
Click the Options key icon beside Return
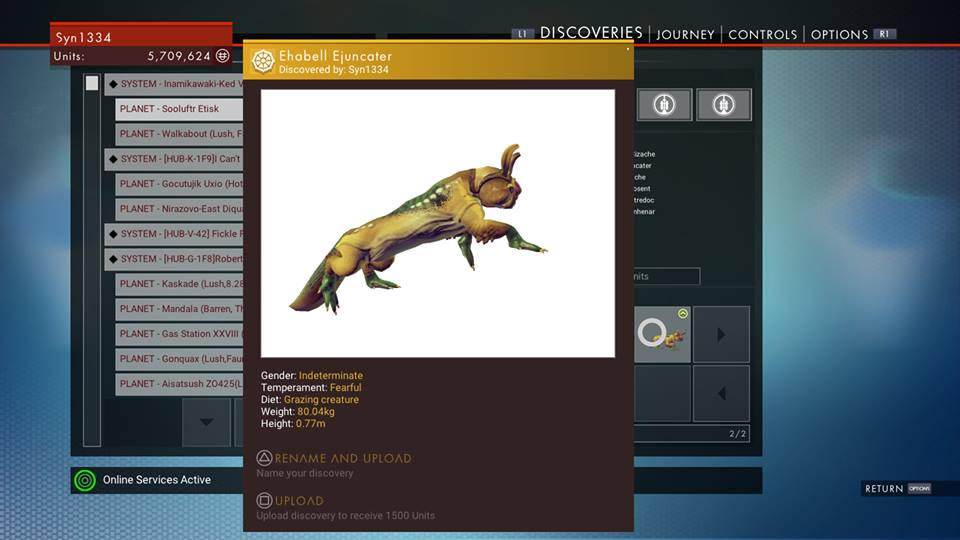coord(919,489)
